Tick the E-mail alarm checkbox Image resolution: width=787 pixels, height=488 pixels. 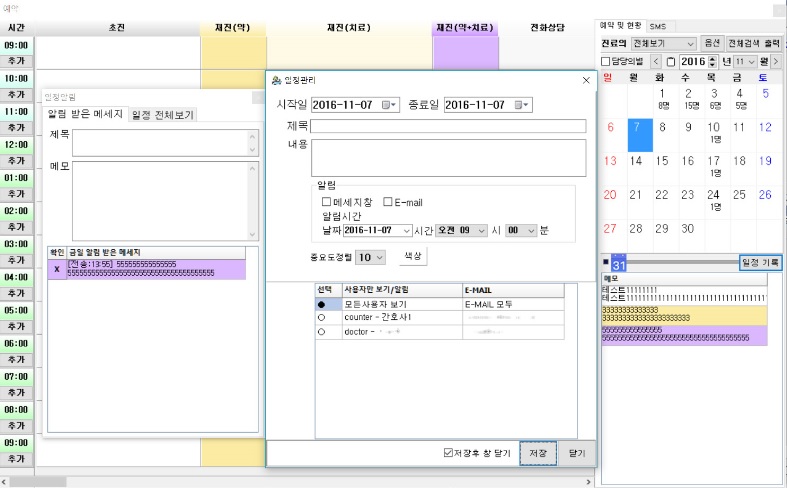click(x=389, y=202)
